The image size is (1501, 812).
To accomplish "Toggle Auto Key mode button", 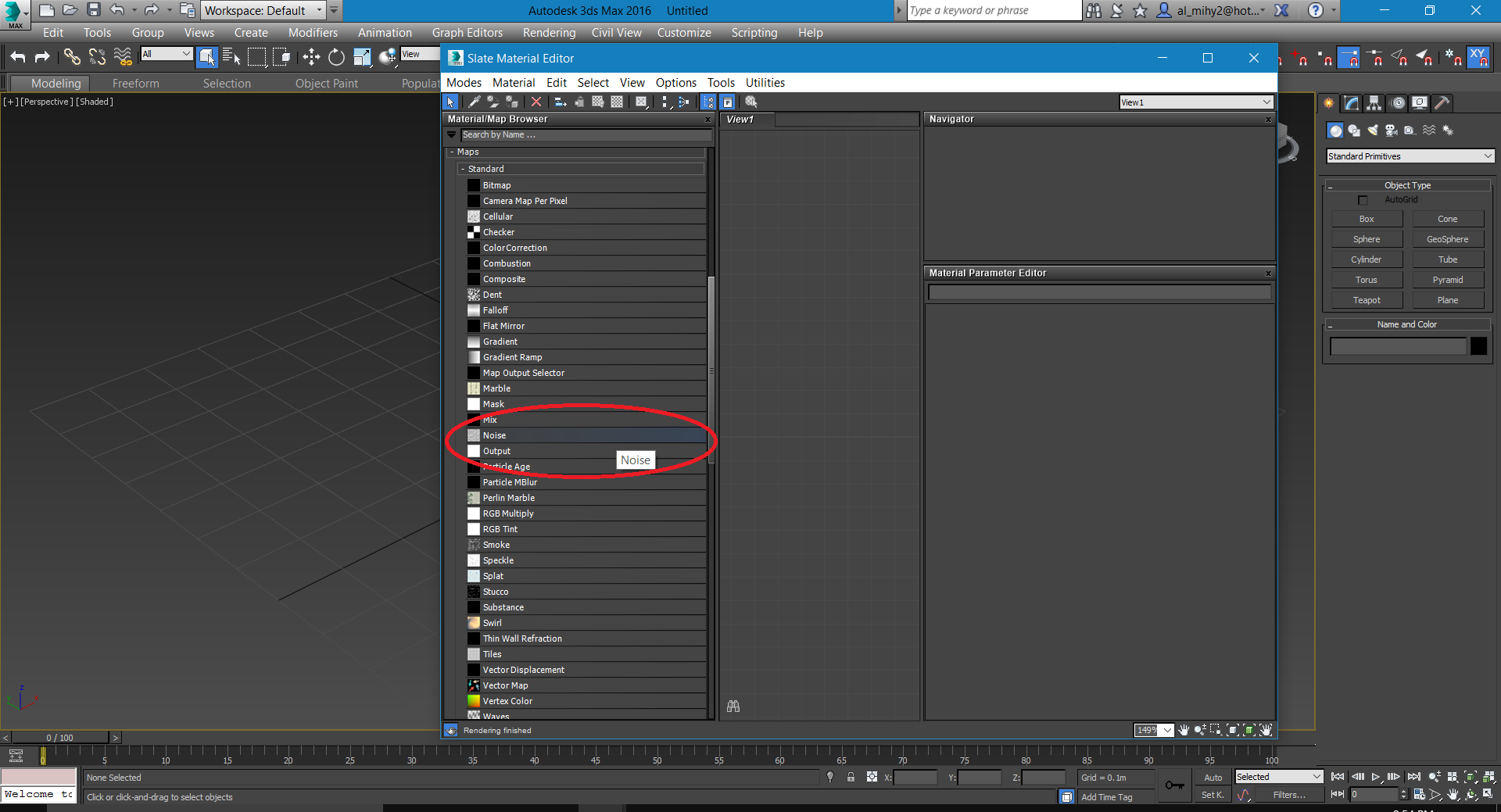I will [x=1213, y=778].
